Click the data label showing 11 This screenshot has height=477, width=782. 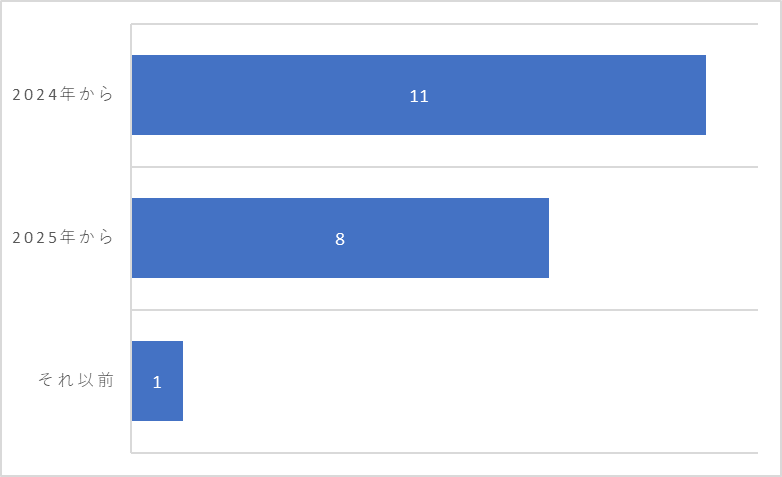coord(419,96)
